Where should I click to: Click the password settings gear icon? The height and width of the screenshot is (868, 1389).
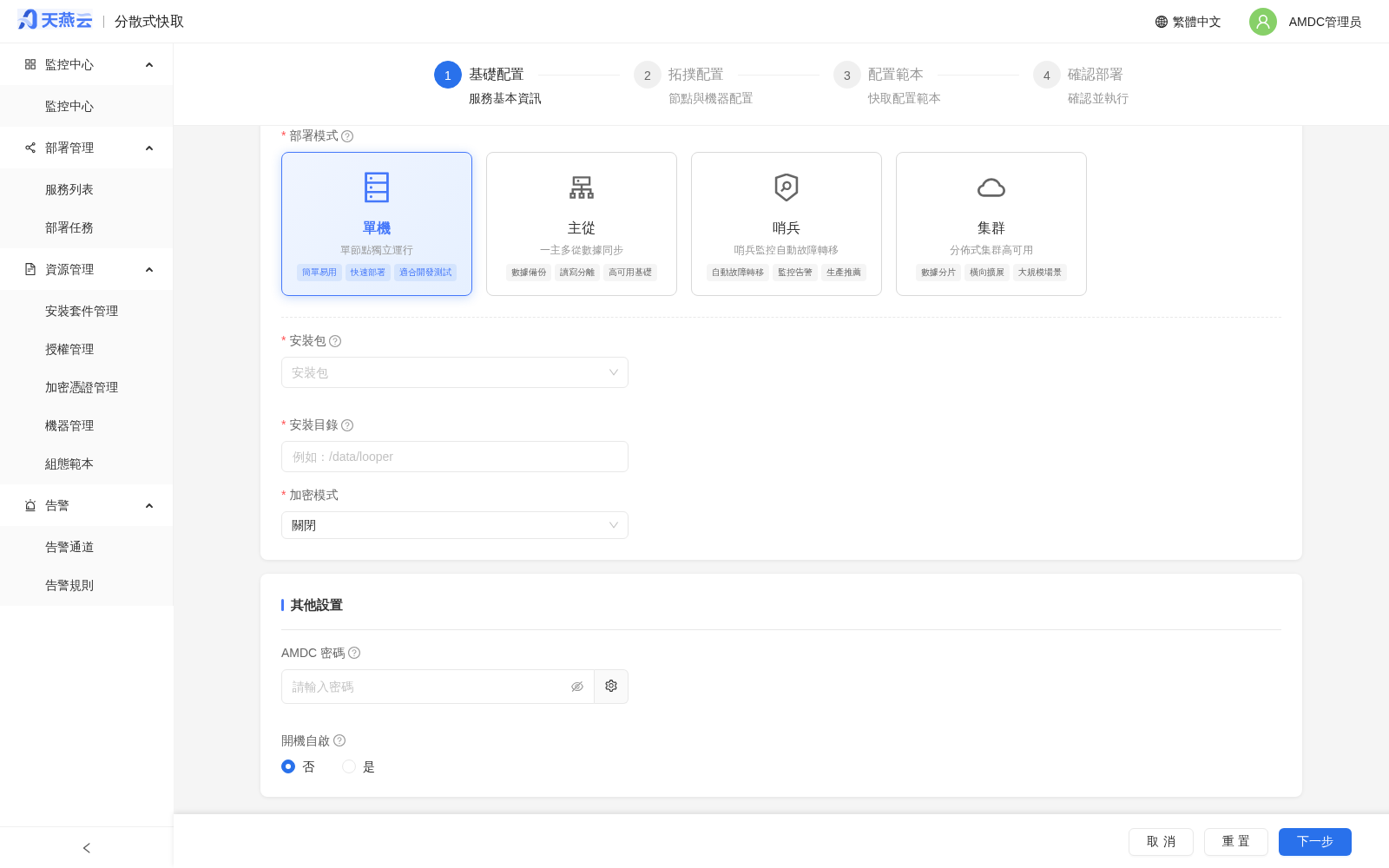pyautogui.click(x=611, y=686)
